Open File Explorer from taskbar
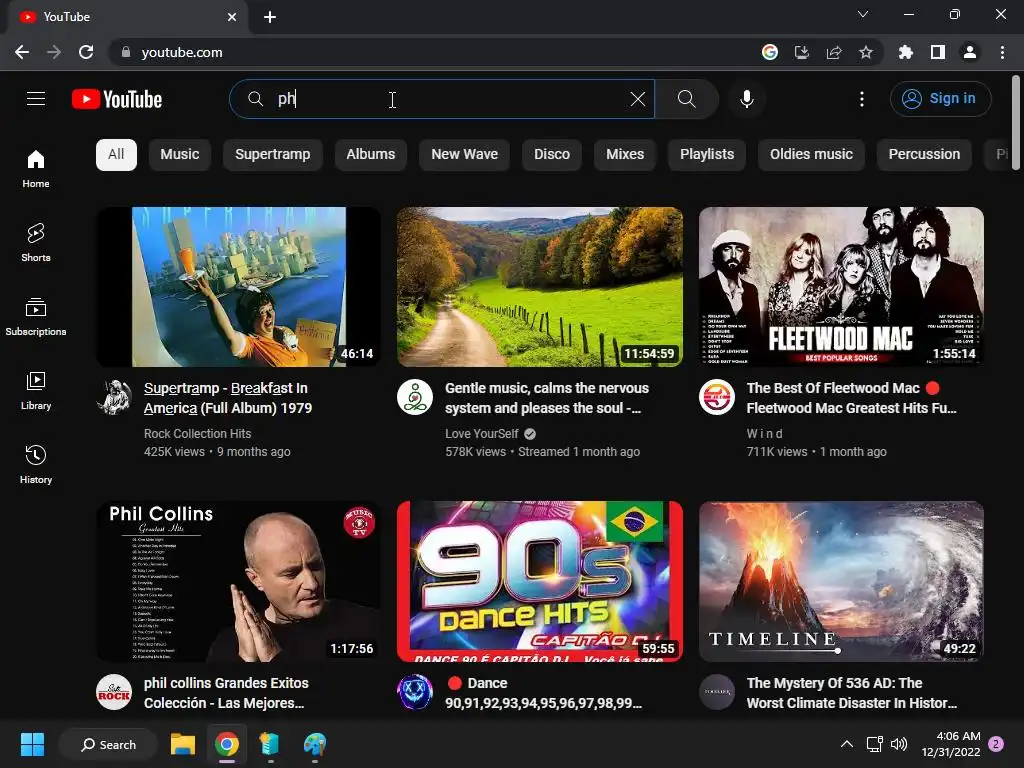 pos(183,744)
